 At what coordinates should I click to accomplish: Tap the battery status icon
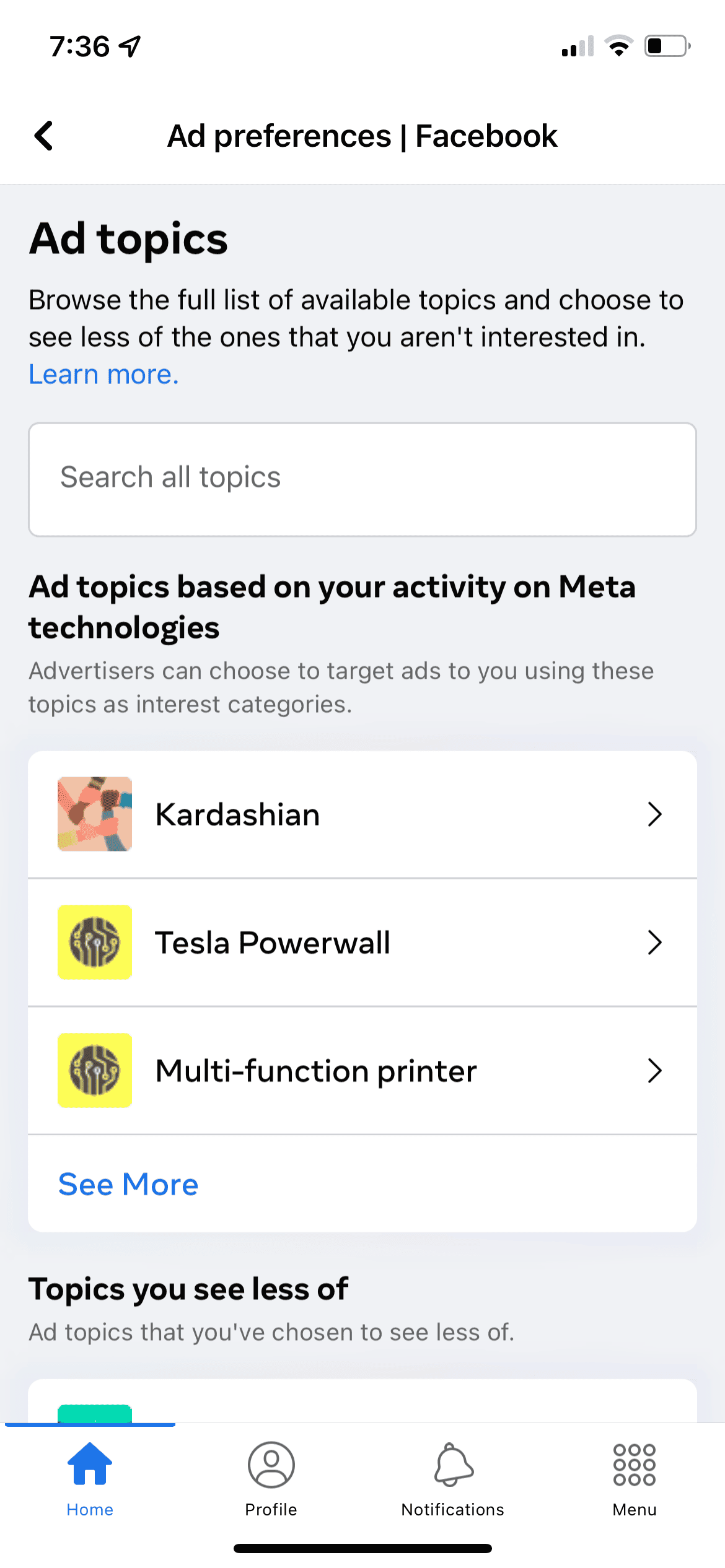click(667, 46)
